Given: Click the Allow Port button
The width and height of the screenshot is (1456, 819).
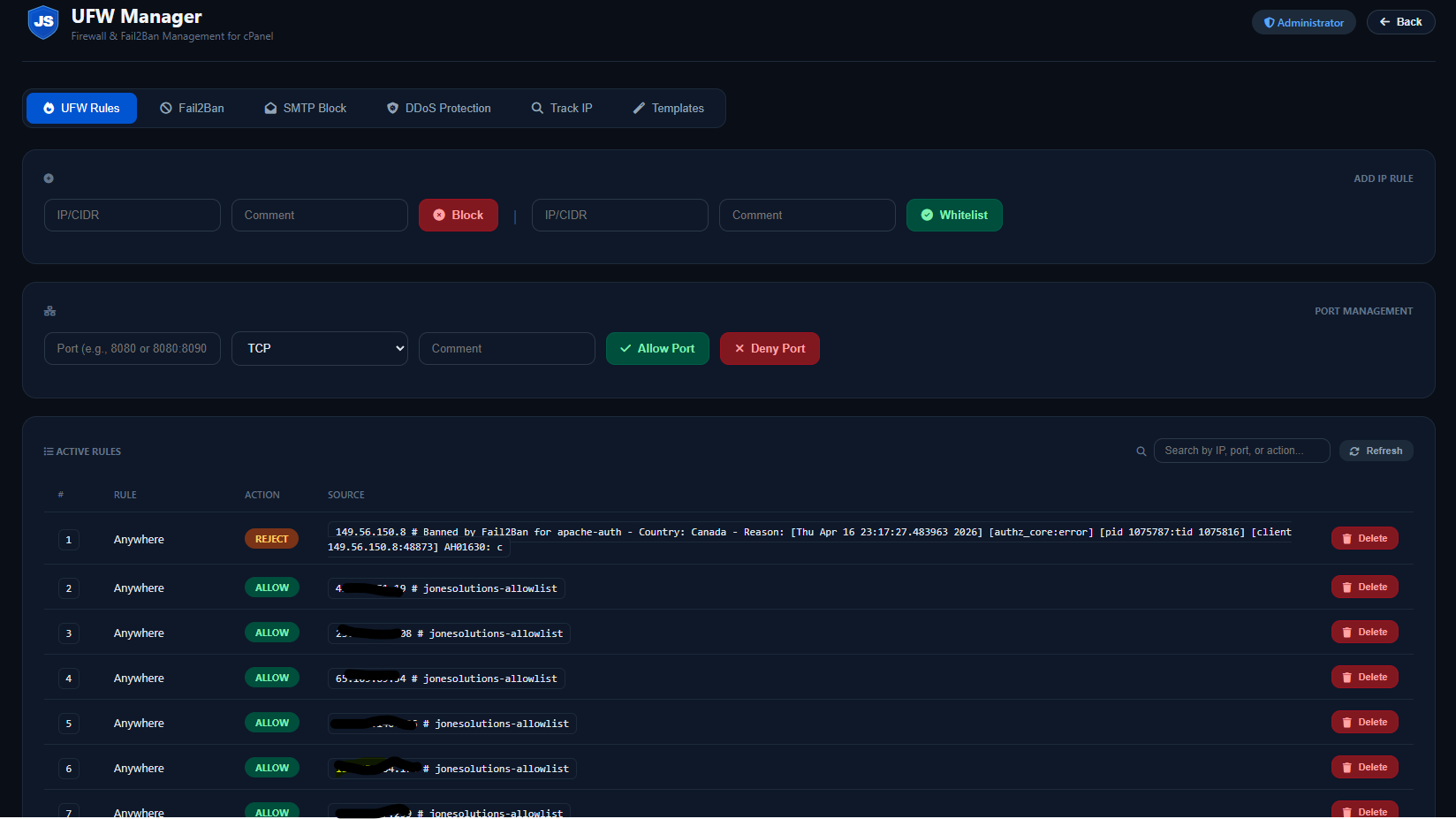Looking at the screenshot, I should (x=657, y=348).
